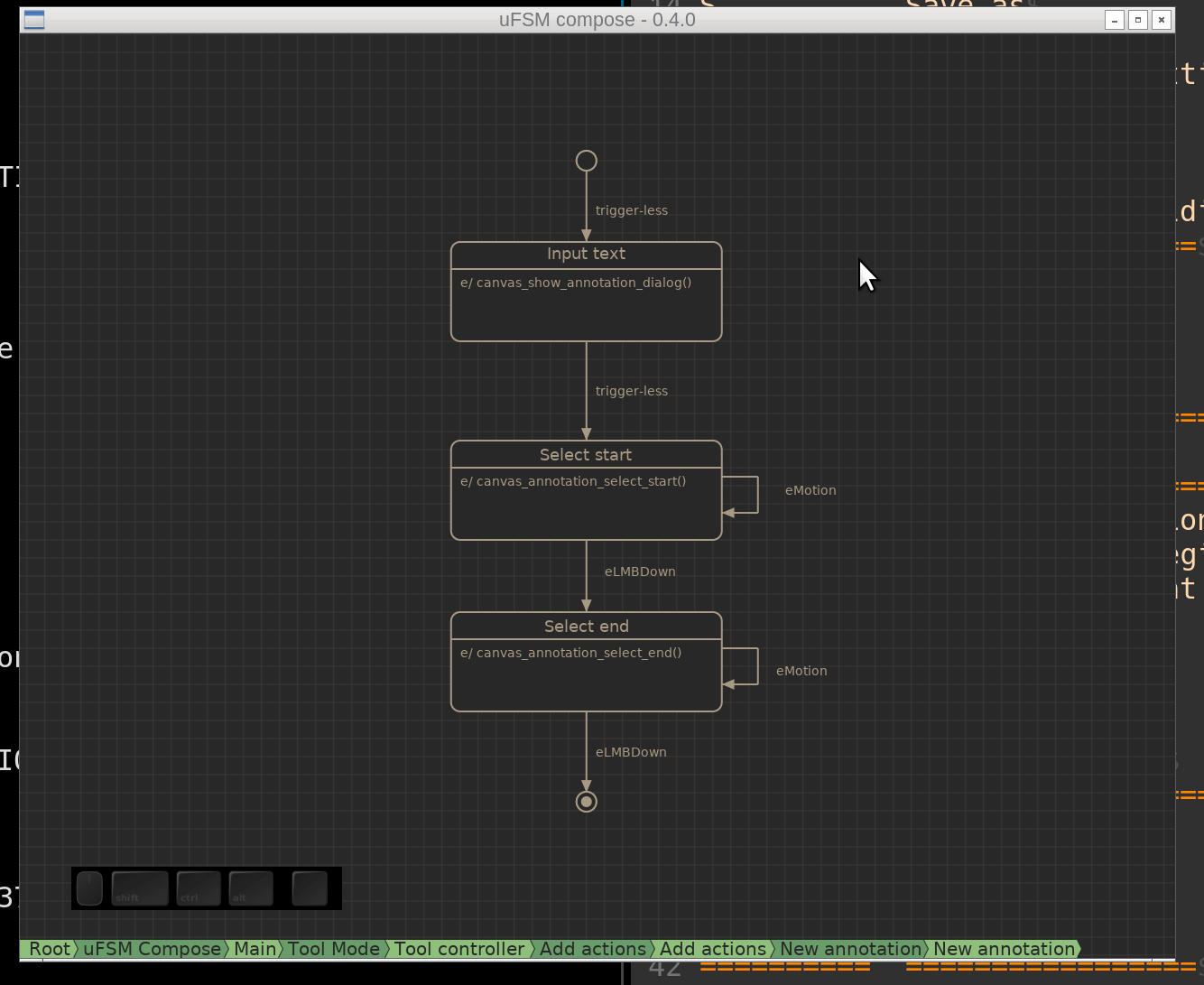The image size is (1204, 985).
Task: Navigate to the Root breadcrumb entry
Action: pyautogui.click(x=49, y=949)
